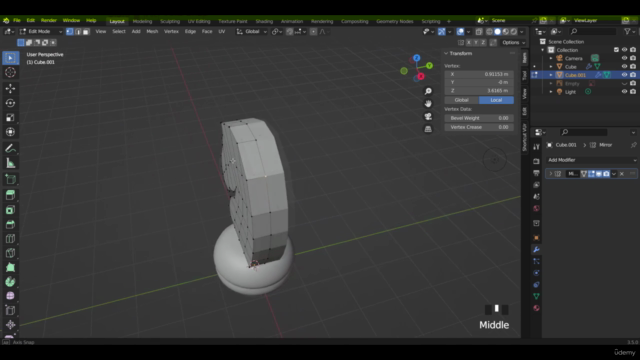The width and height of the screenshot is (640, 360).
Task: Expand Cube.001 in outliner
Action: point(551,75)
